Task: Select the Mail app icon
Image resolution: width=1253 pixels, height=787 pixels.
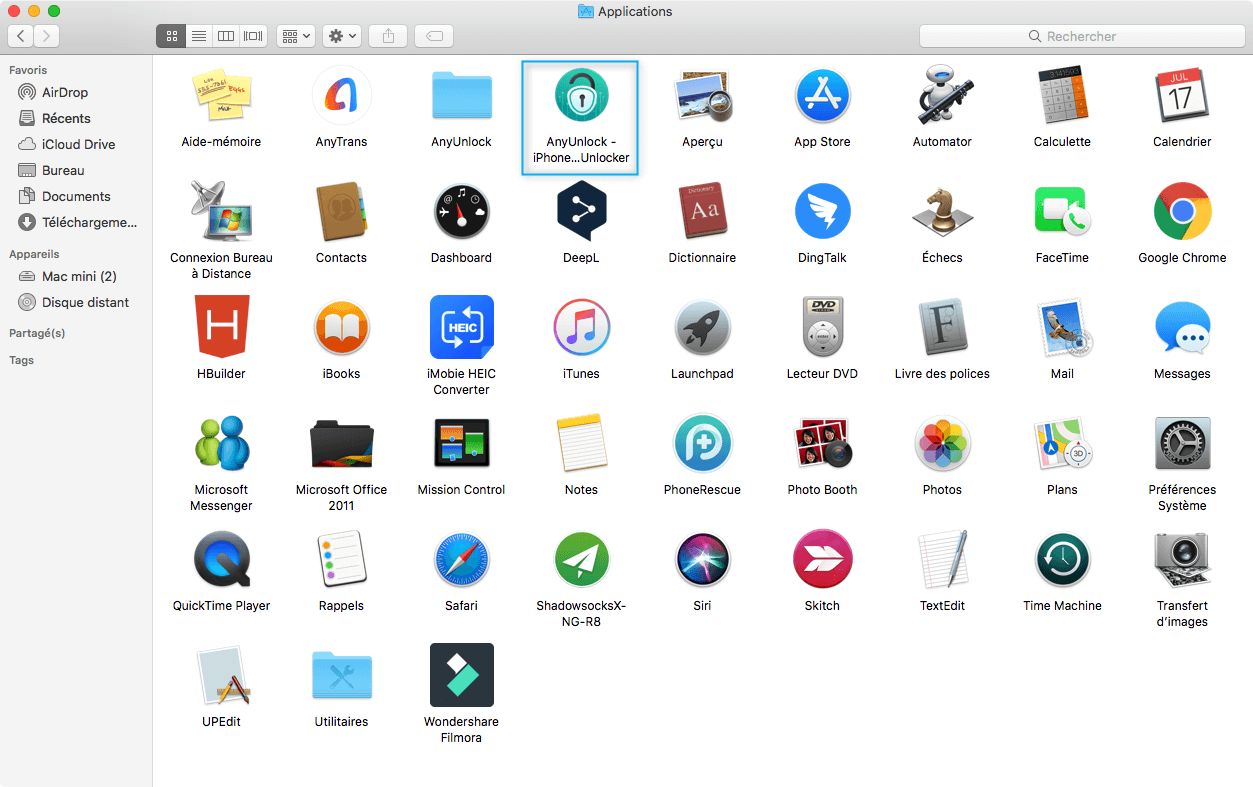Action: 1062,327
